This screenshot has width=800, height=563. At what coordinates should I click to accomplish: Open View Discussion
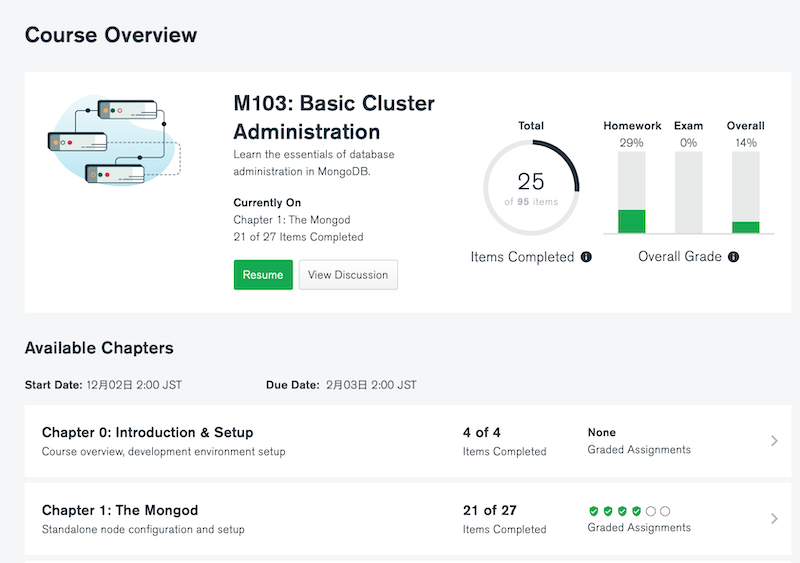[x=348, y=275]
